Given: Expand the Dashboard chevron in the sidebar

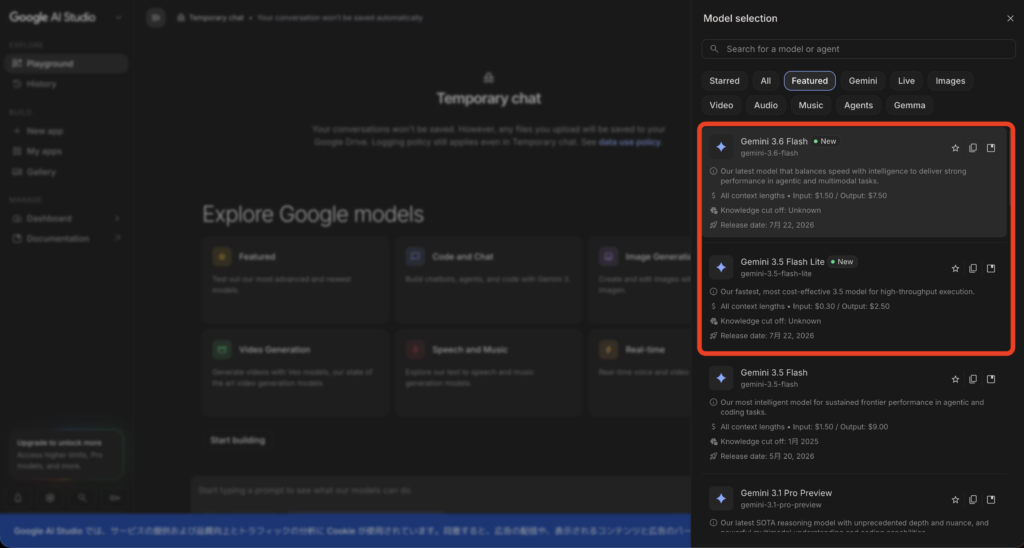Looking at the screenshot, I should click(118, 219).
